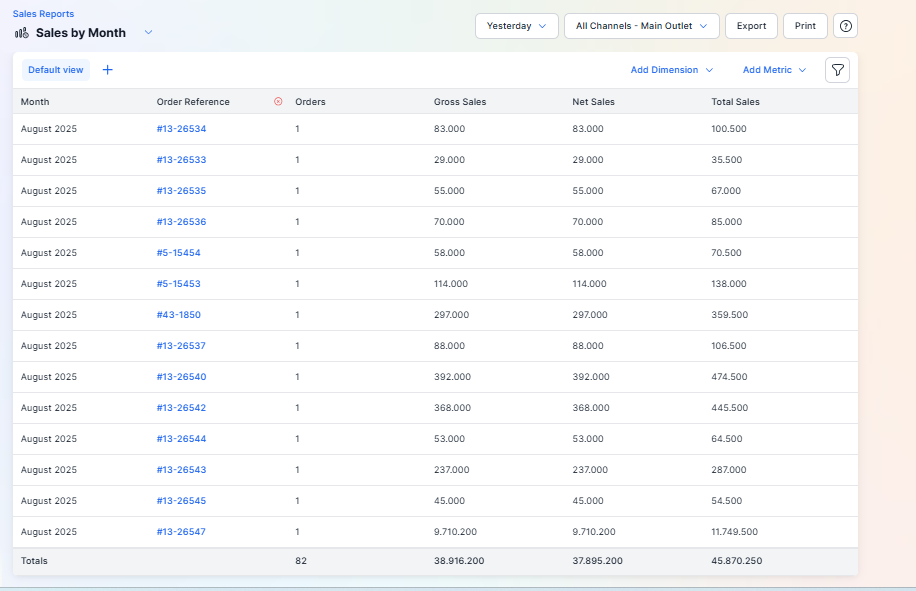This screenshot has width=916, height=591.
Task: Click the filter funnel icon
Action: pyautogui.click(x=837, y=70)
